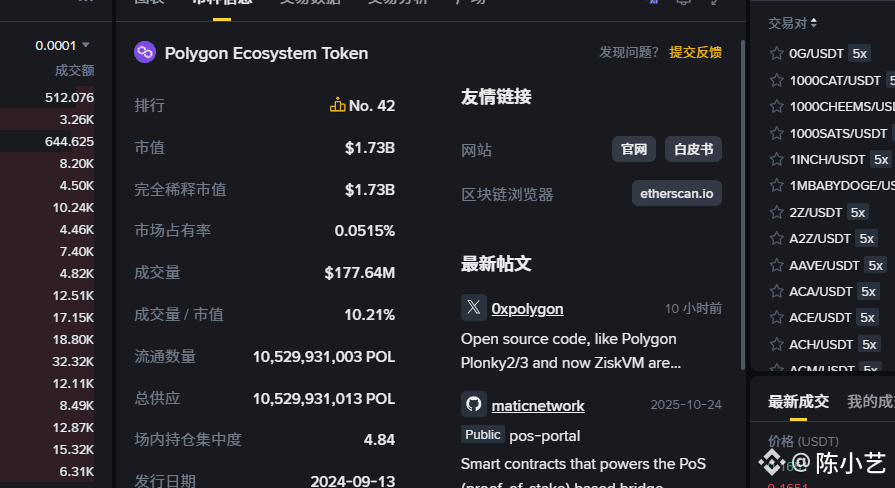This screenshot has height=488, width=895.
Task: Select the 1000SATS/USDT trading pair
Action: coord(838,134)
